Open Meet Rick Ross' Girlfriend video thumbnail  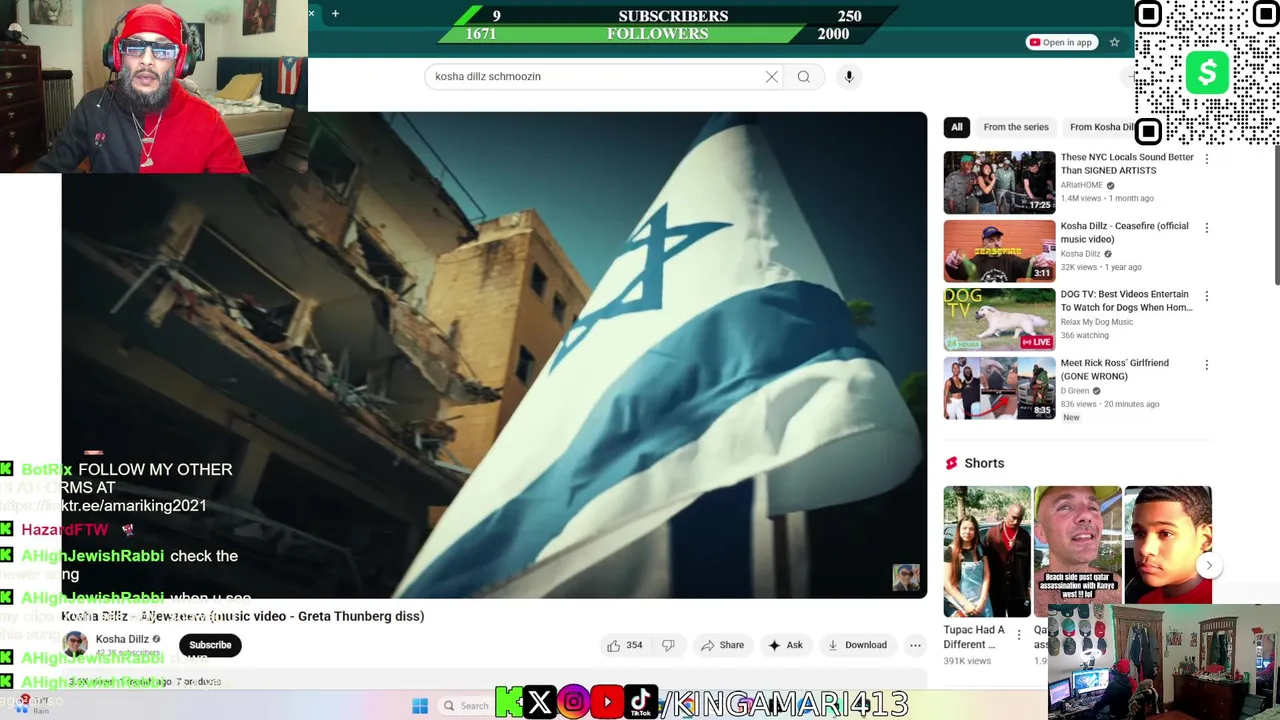[999, 388]
